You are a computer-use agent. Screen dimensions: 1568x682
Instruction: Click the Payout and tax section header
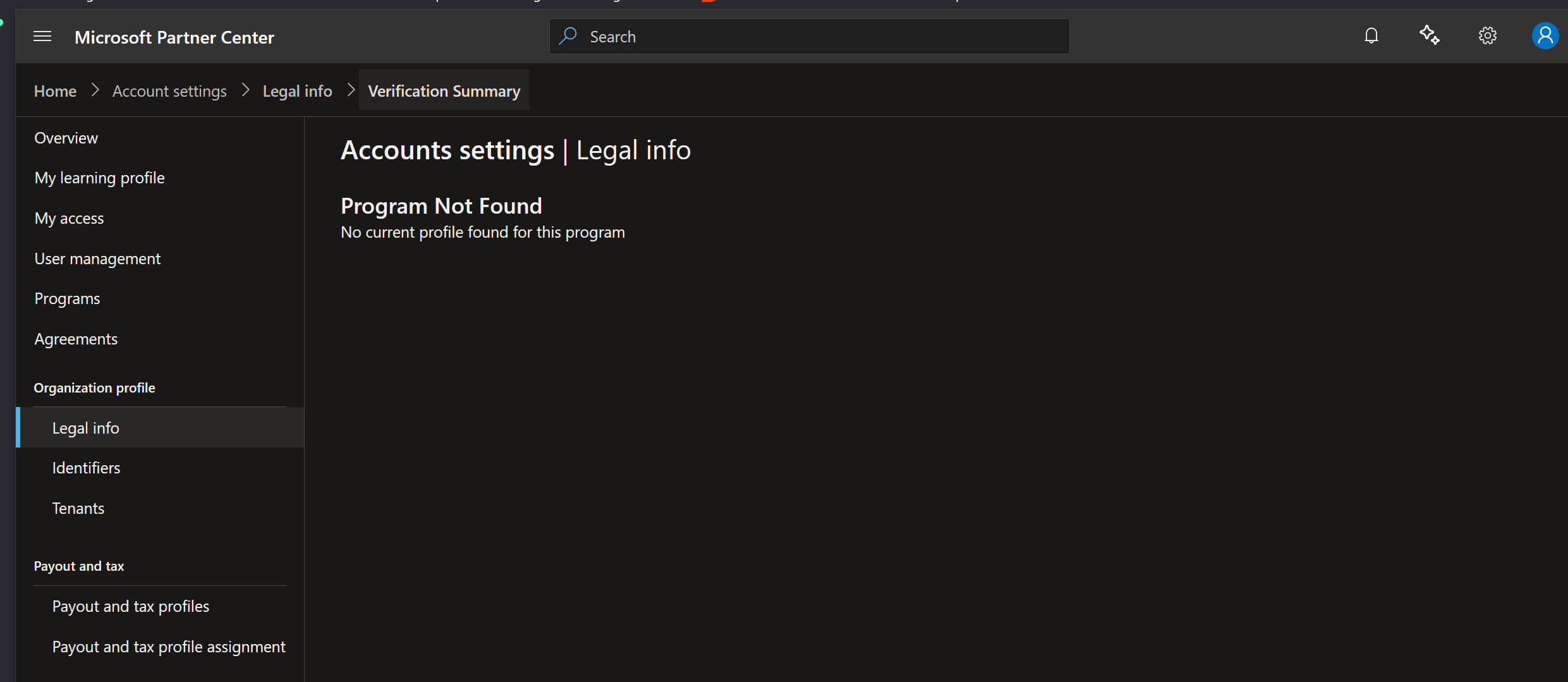[79, 566]
